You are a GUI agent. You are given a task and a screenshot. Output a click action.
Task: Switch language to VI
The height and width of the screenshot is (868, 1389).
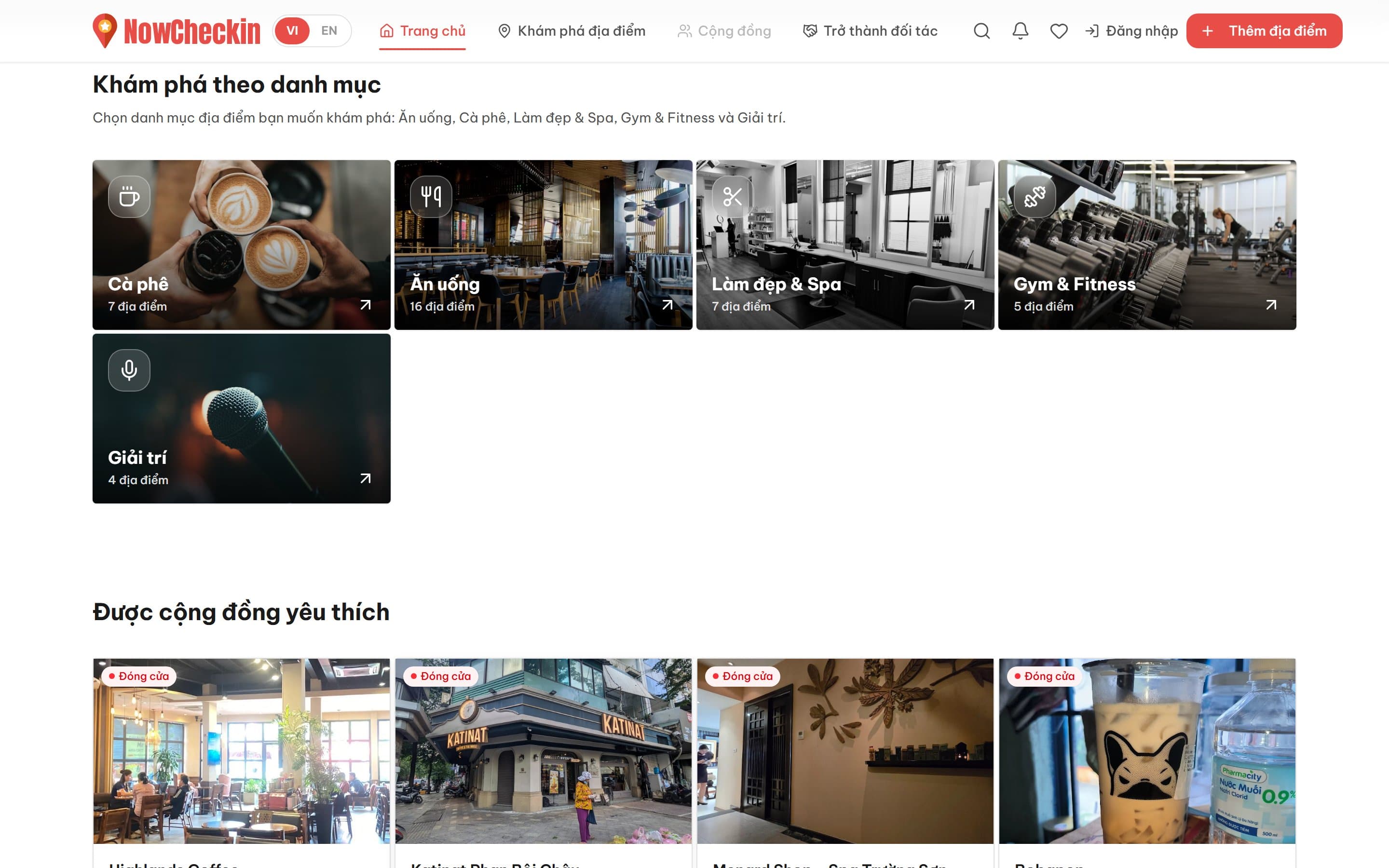[x=292, y=31]
